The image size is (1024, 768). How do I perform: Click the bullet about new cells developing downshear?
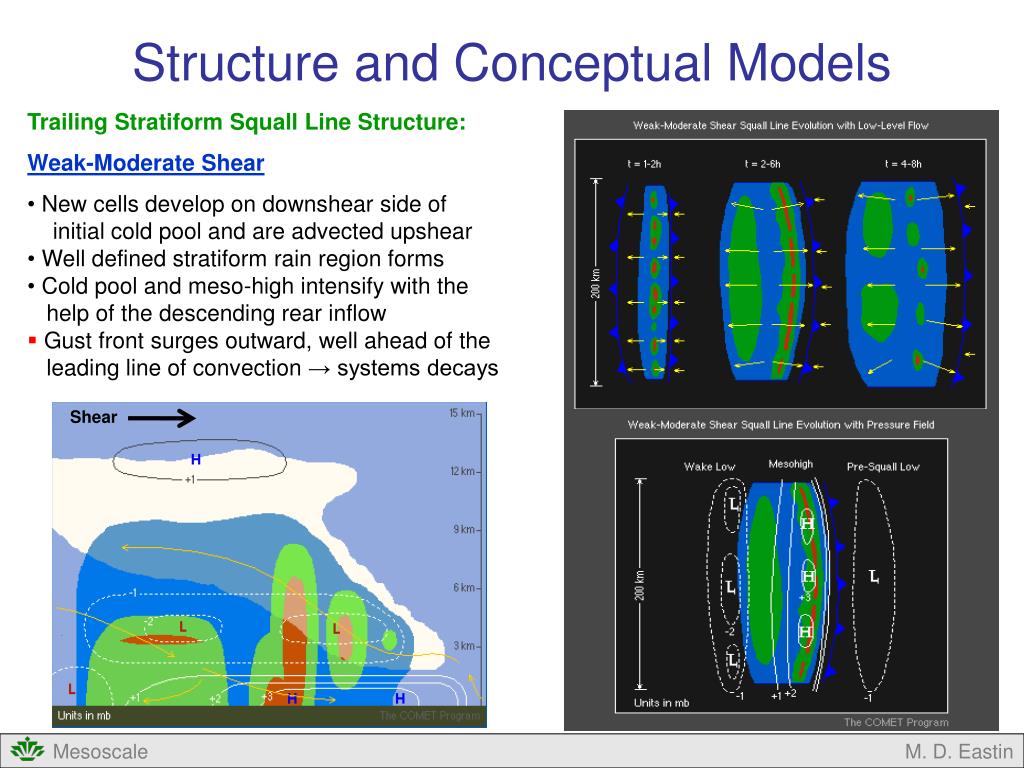pos(250,217)
